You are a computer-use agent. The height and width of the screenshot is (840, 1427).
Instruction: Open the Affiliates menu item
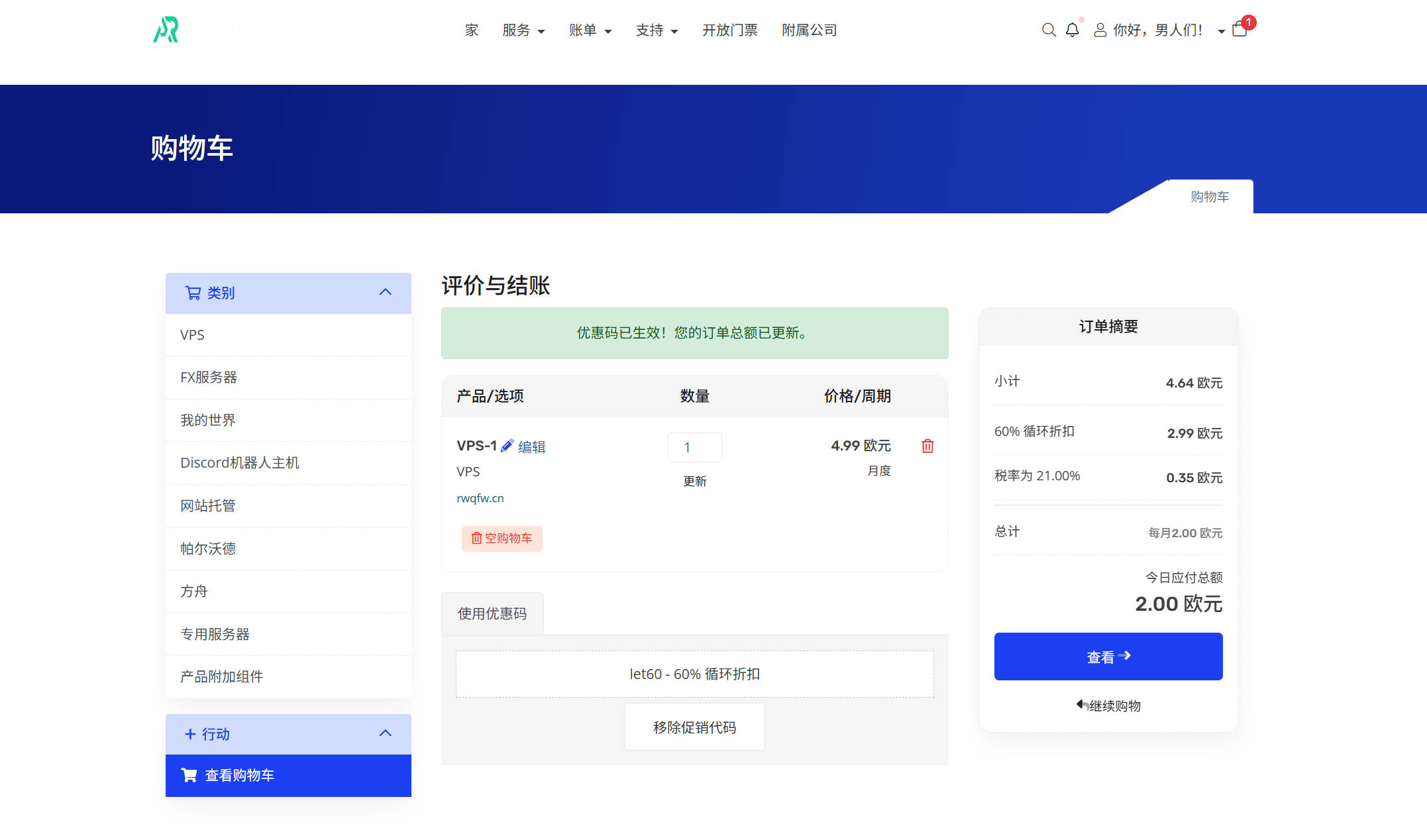pyautogui.click(x=809, y=30)
